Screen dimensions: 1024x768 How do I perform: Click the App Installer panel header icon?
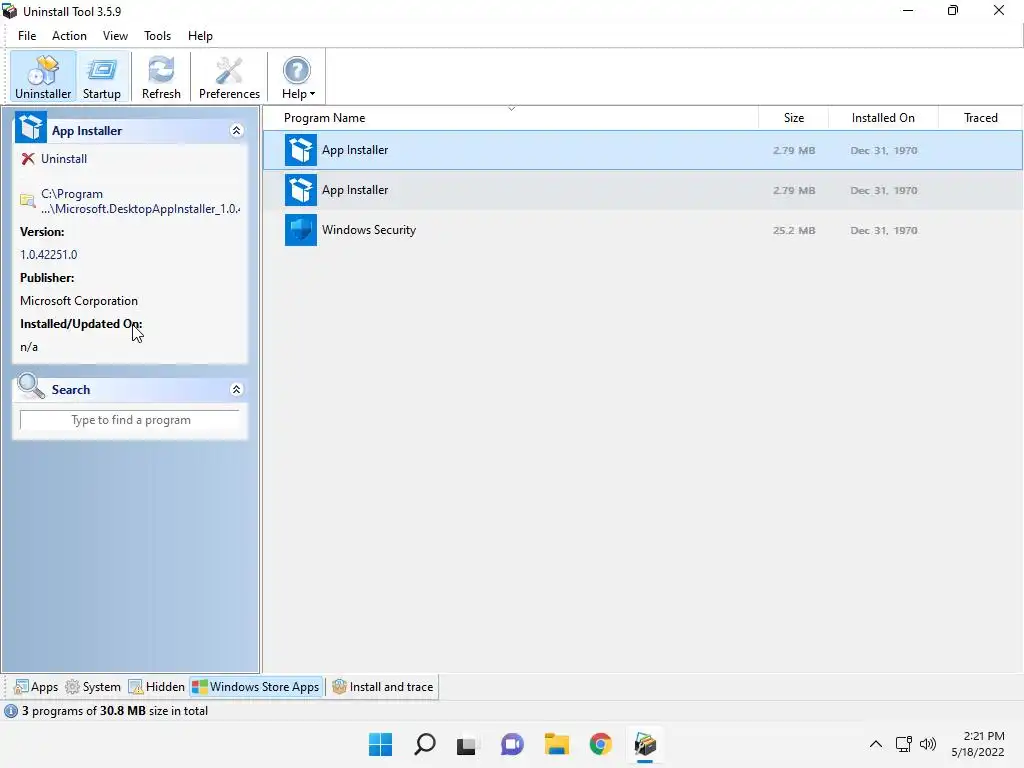pyautogui.click(x=31, y=127)
